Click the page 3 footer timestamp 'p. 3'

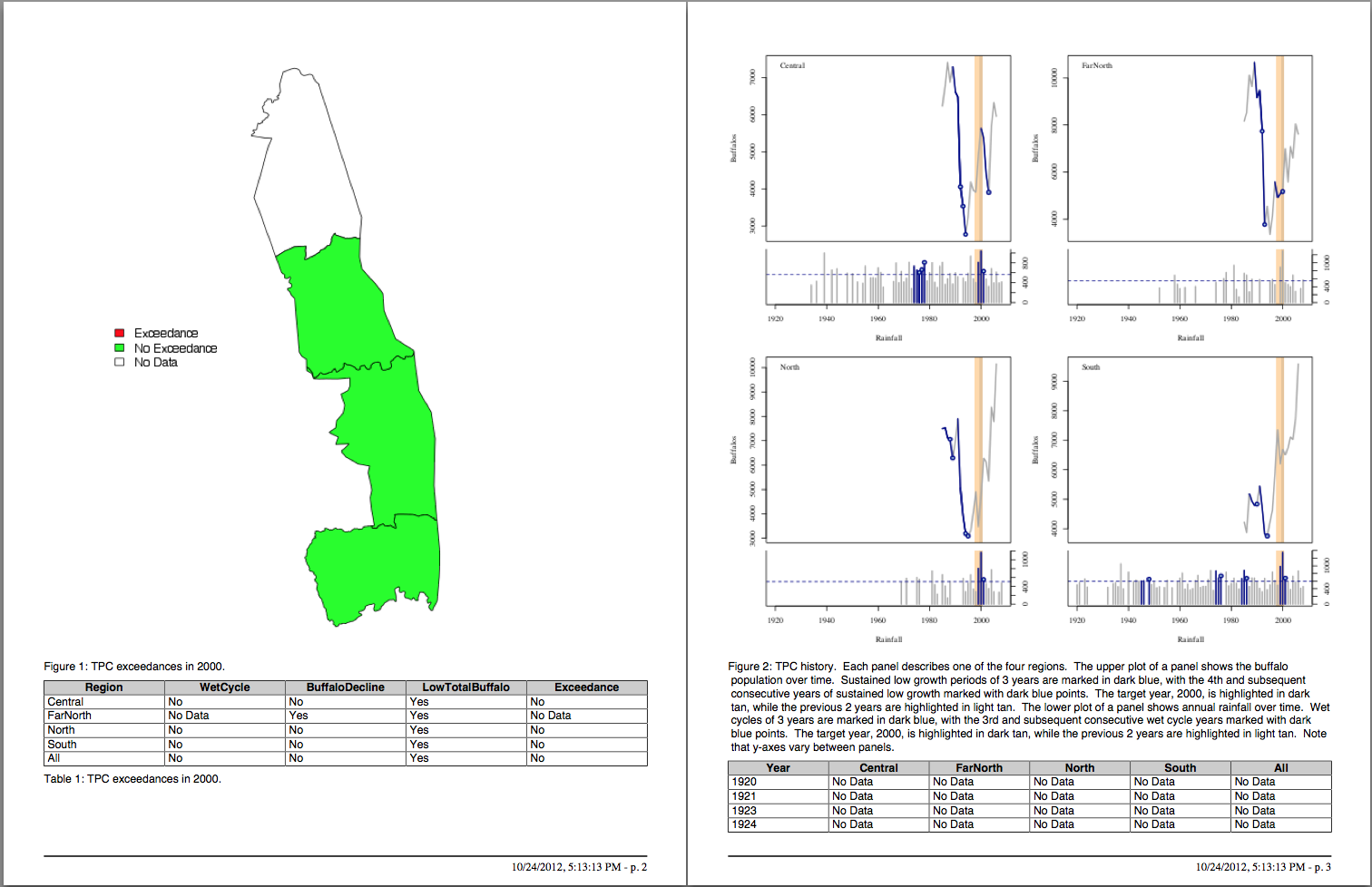pyautogui.click(x=1263, y=867)
